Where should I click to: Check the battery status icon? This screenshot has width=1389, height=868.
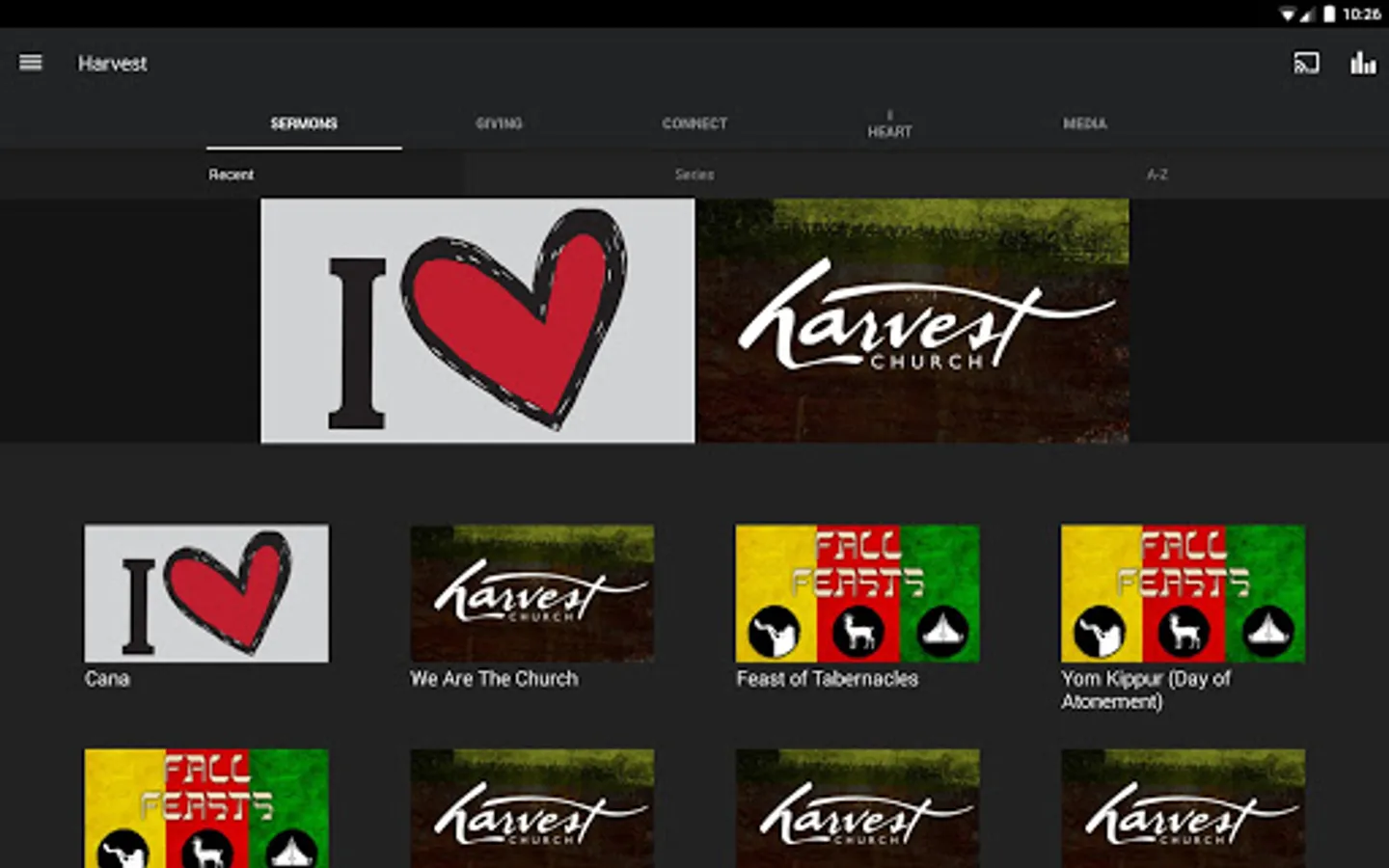coord(1329,14)
